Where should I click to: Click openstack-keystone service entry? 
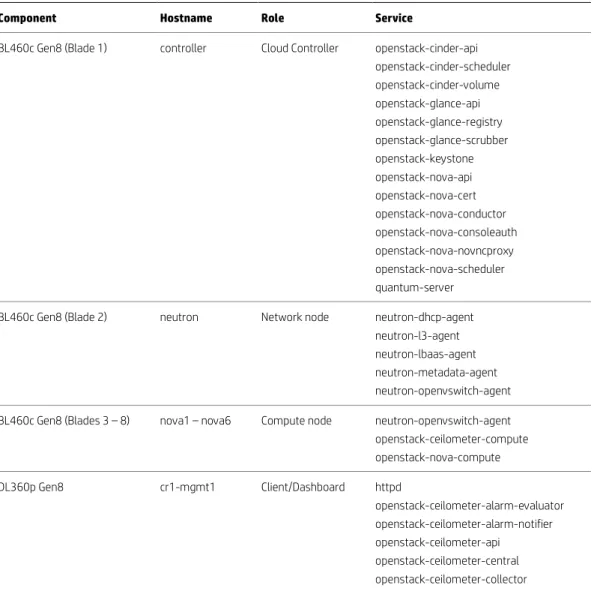coord(424,159)
